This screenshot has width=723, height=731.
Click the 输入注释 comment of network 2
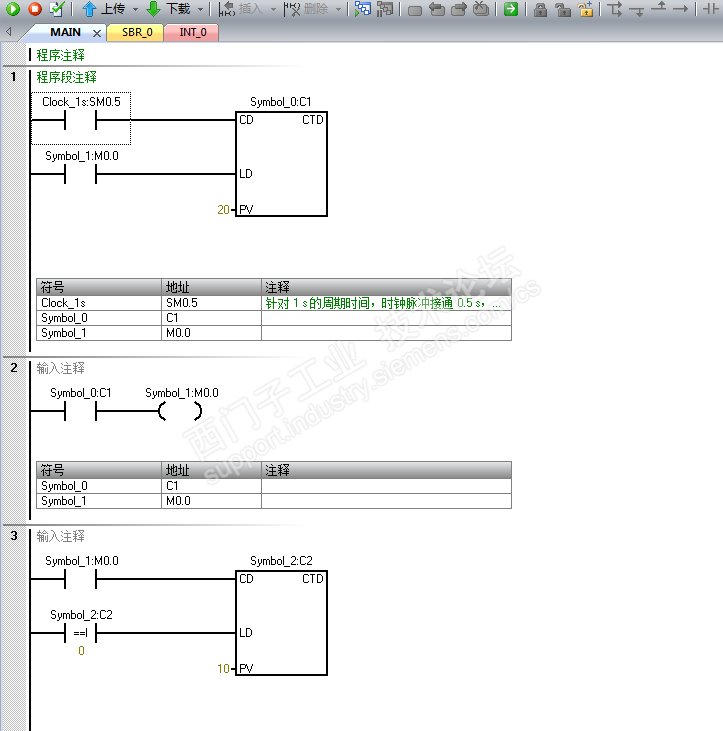click(x=61, y=368)
